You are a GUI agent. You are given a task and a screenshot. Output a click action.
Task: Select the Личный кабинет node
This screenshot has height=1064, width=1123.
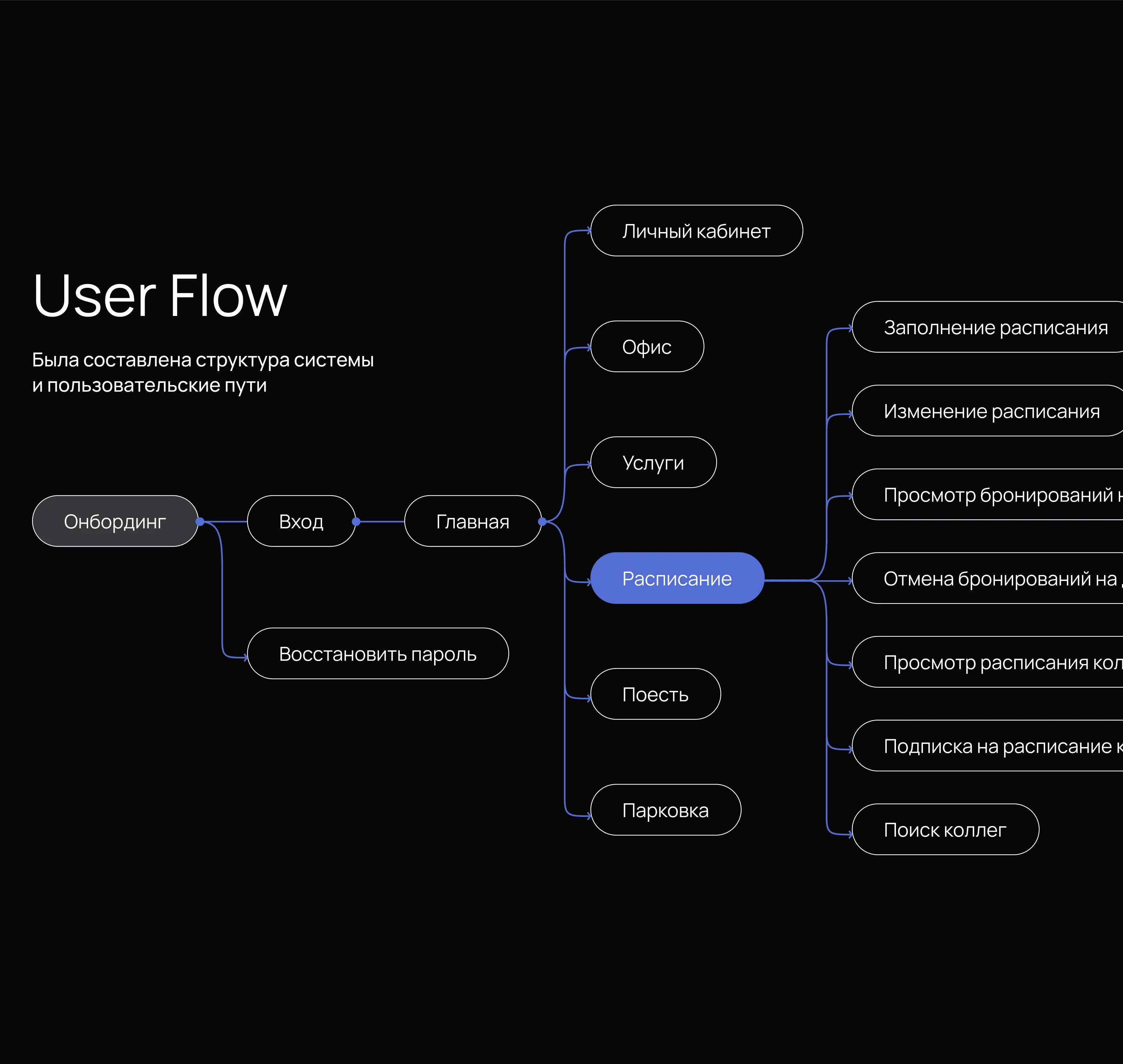[x=696, y=231]
